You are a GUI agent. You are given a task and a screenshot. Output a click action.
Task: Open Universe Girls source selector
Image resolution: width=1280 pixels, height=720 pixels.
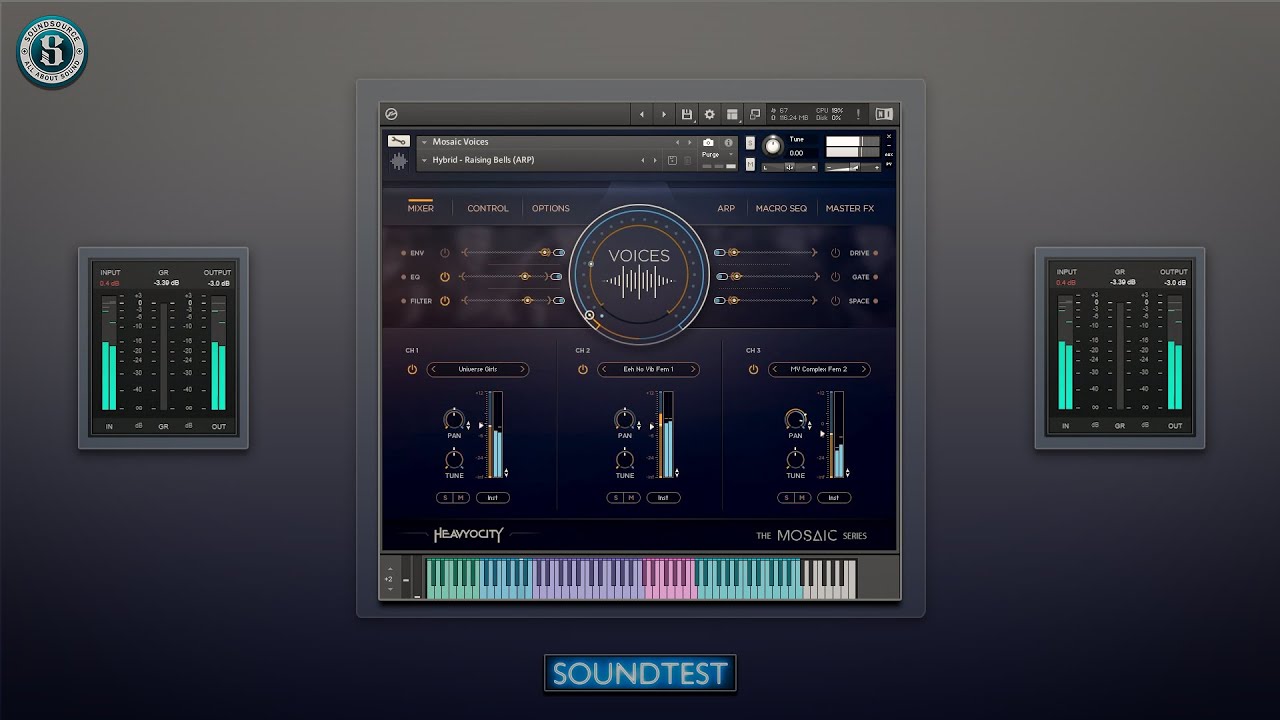[x=478, y=369]
